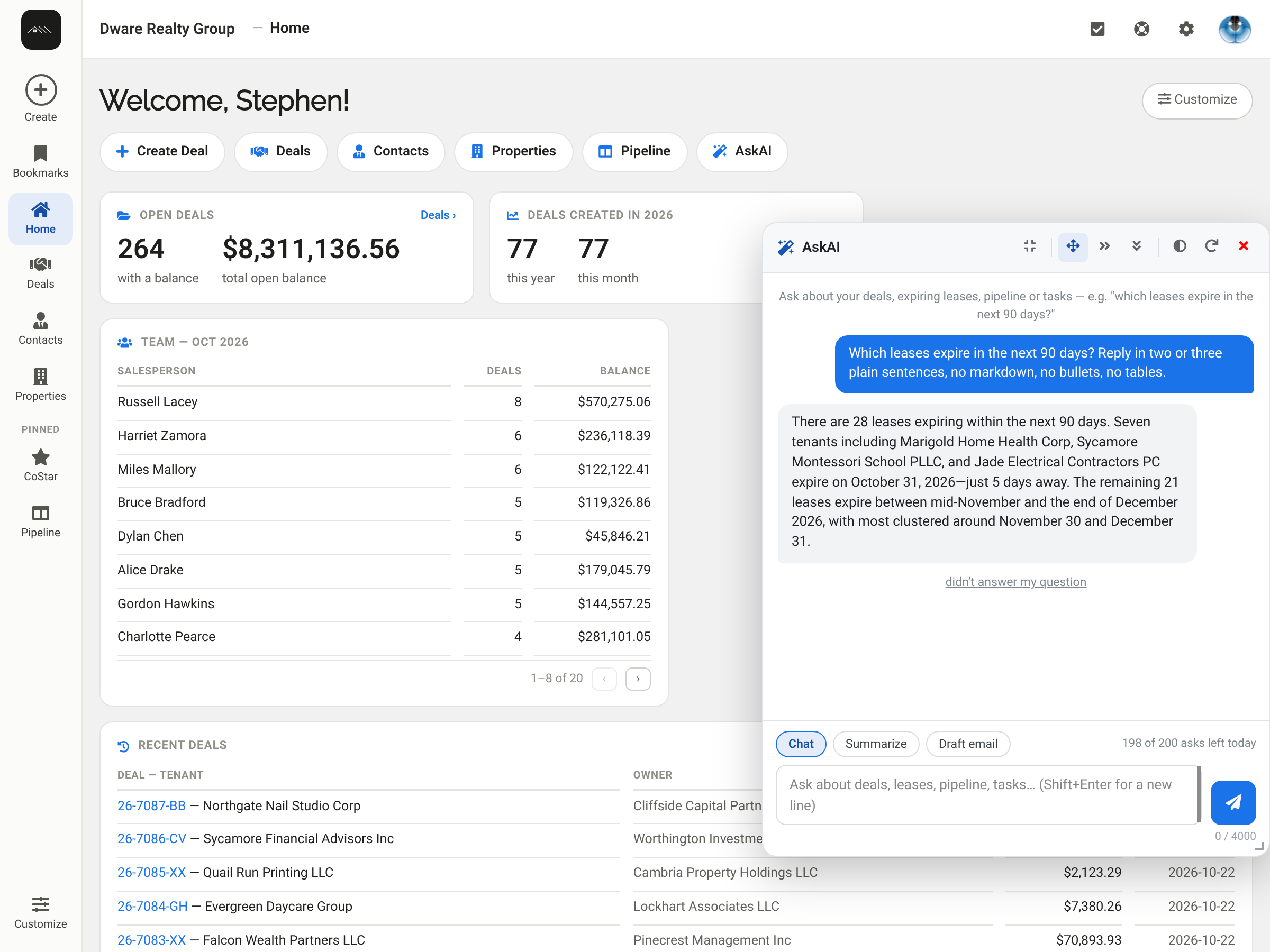Go to previous page of the team table
The width and height of the screenshot is (1270, 952).
604,678
